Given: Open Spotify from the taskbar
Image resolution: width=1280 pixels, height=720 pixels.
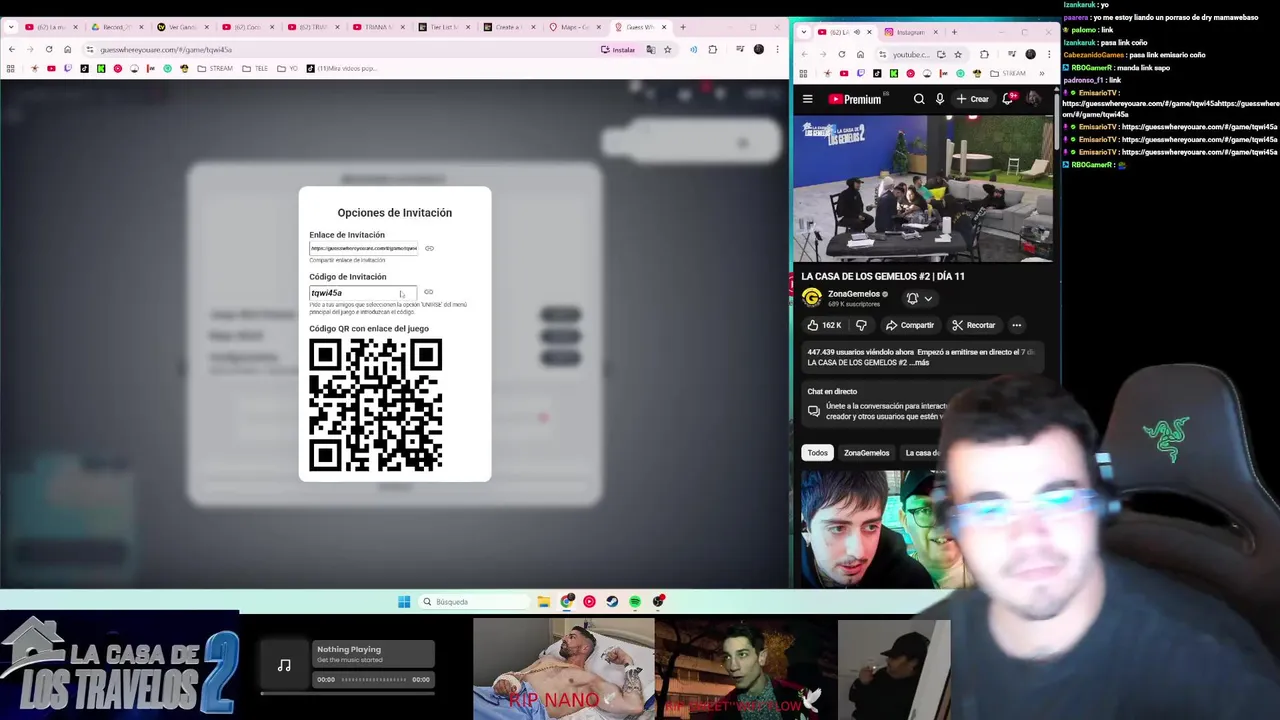Looking at the screenshot, I should point(635,602).
